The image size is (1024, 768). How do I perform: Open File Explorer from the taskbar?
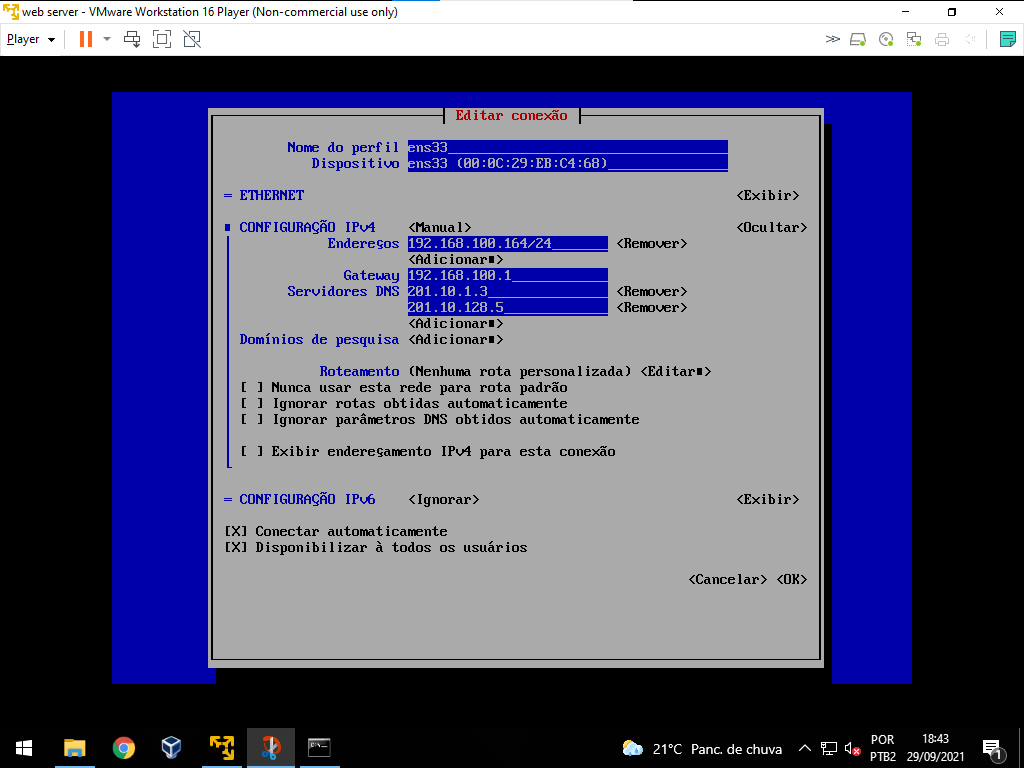click(x=74, y=748)
